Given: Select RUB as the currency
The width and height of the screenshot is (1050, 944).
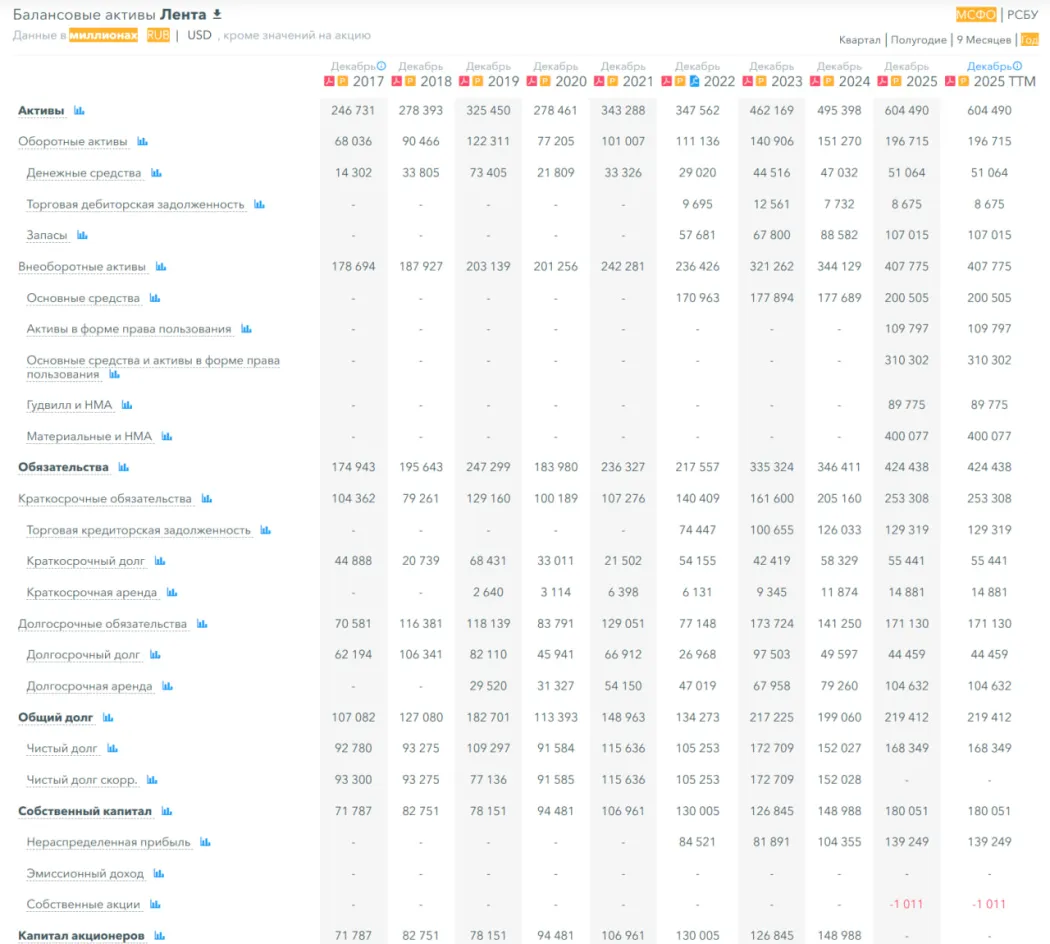Looking at the screenshot, I should click(158, 35).
